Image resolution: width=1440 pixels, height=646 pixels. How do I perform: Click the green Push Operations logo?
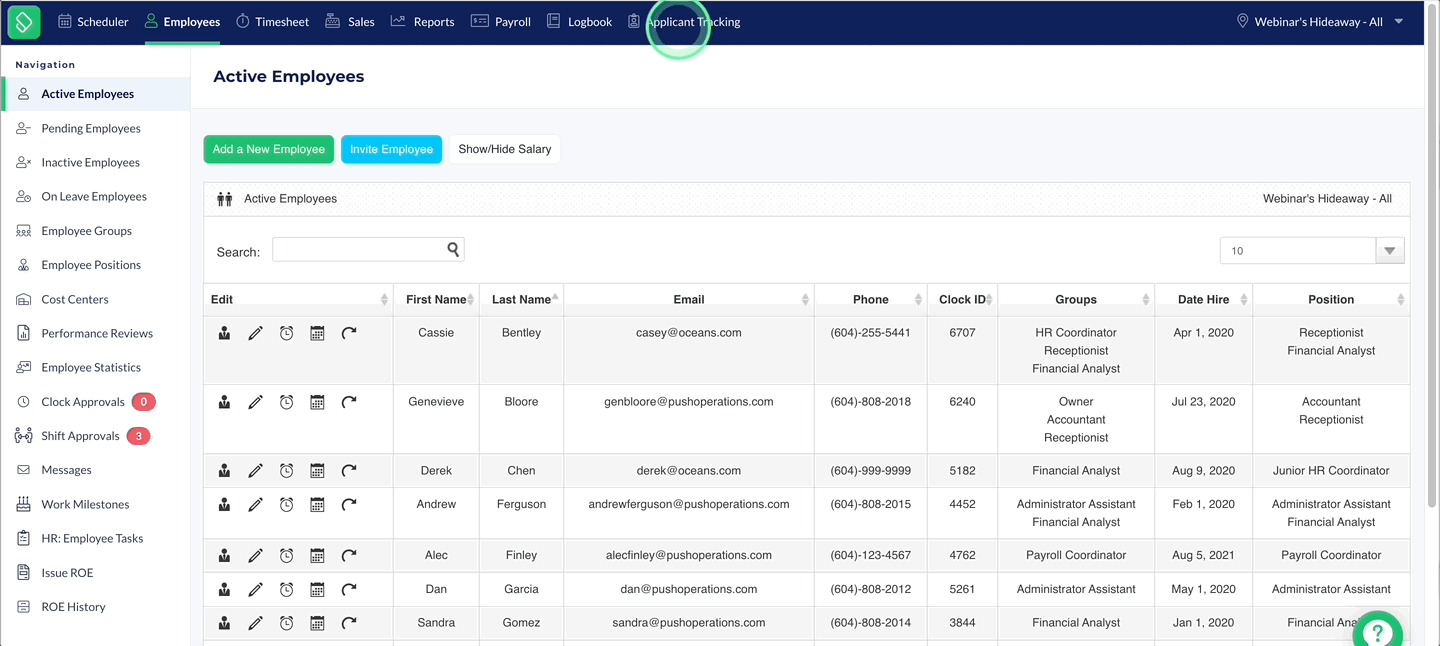click(23, 21)
